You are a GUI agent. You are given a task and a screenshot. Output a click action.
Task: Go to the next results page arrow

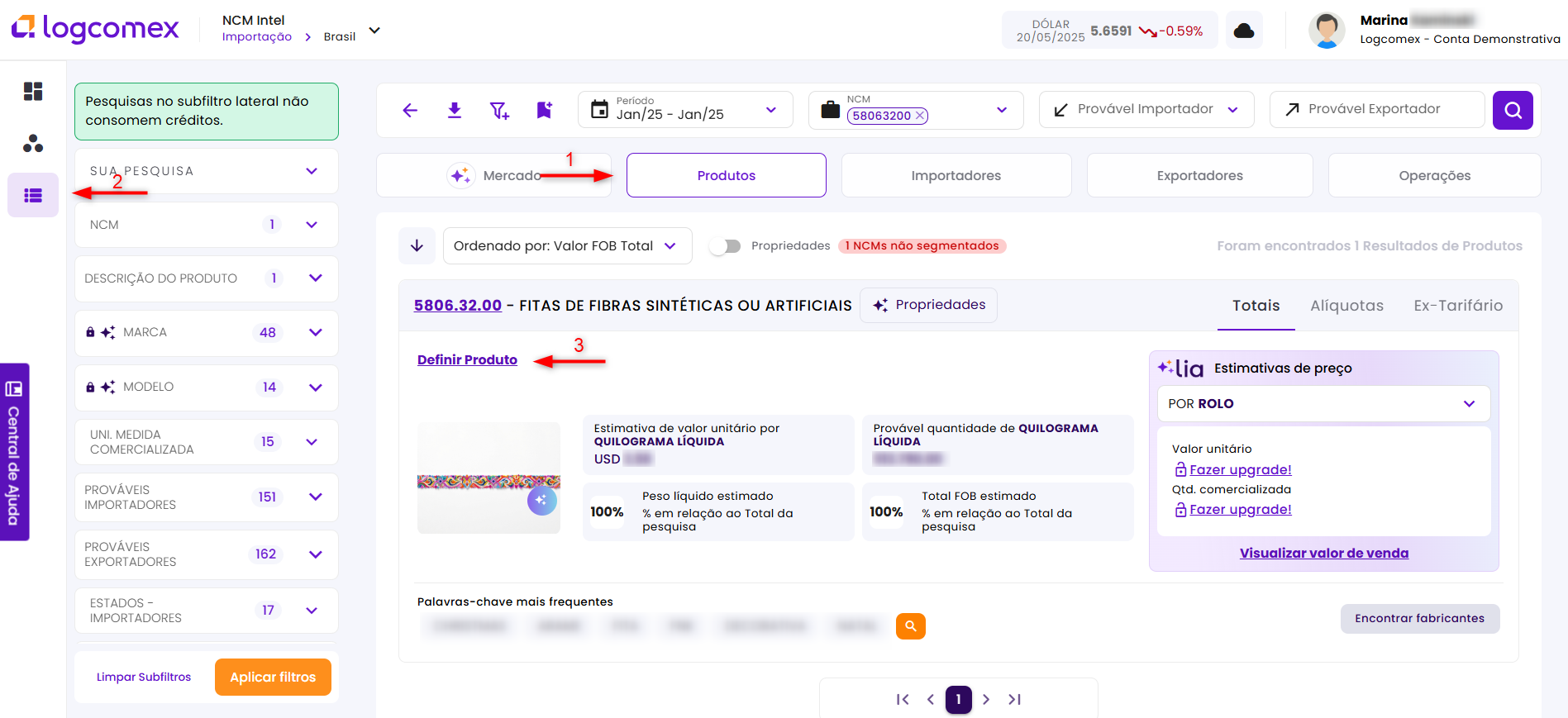986,699
